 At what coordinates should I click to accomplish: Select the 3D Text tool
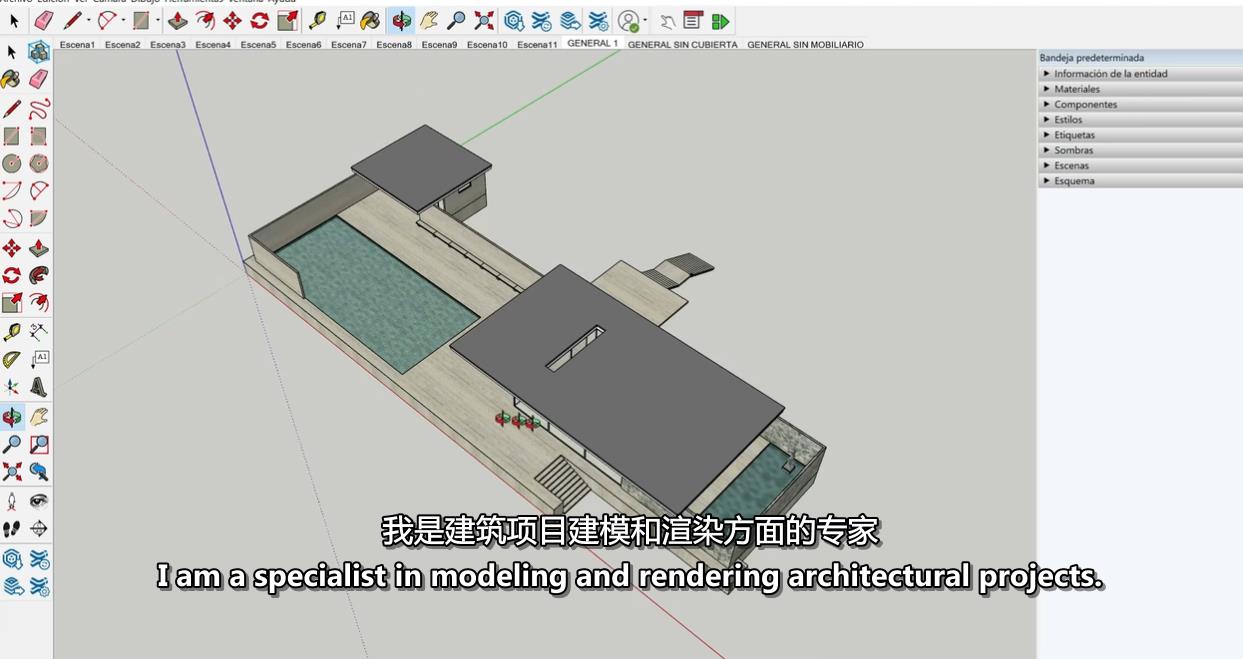click(39, 386)
